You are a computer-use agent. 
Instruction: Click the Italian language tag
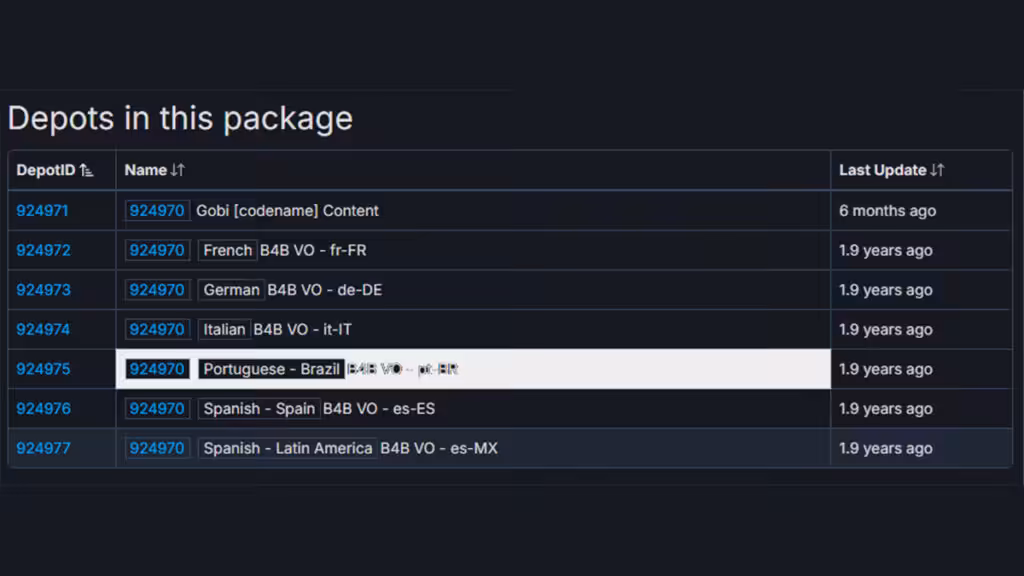[x=224, y=329]
